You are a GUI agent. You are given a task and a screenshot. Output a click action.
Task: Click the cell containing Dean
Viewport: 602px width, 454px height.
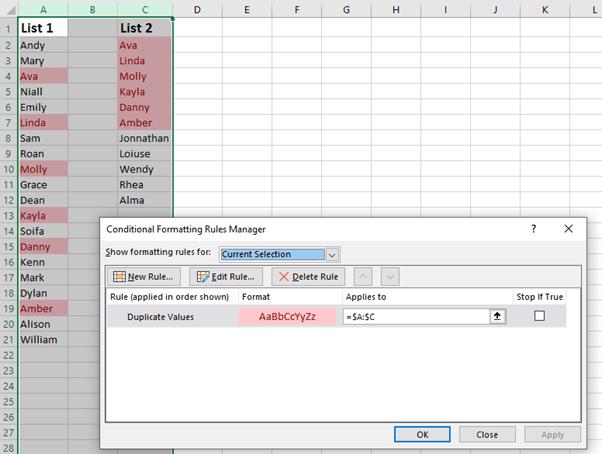43,200
